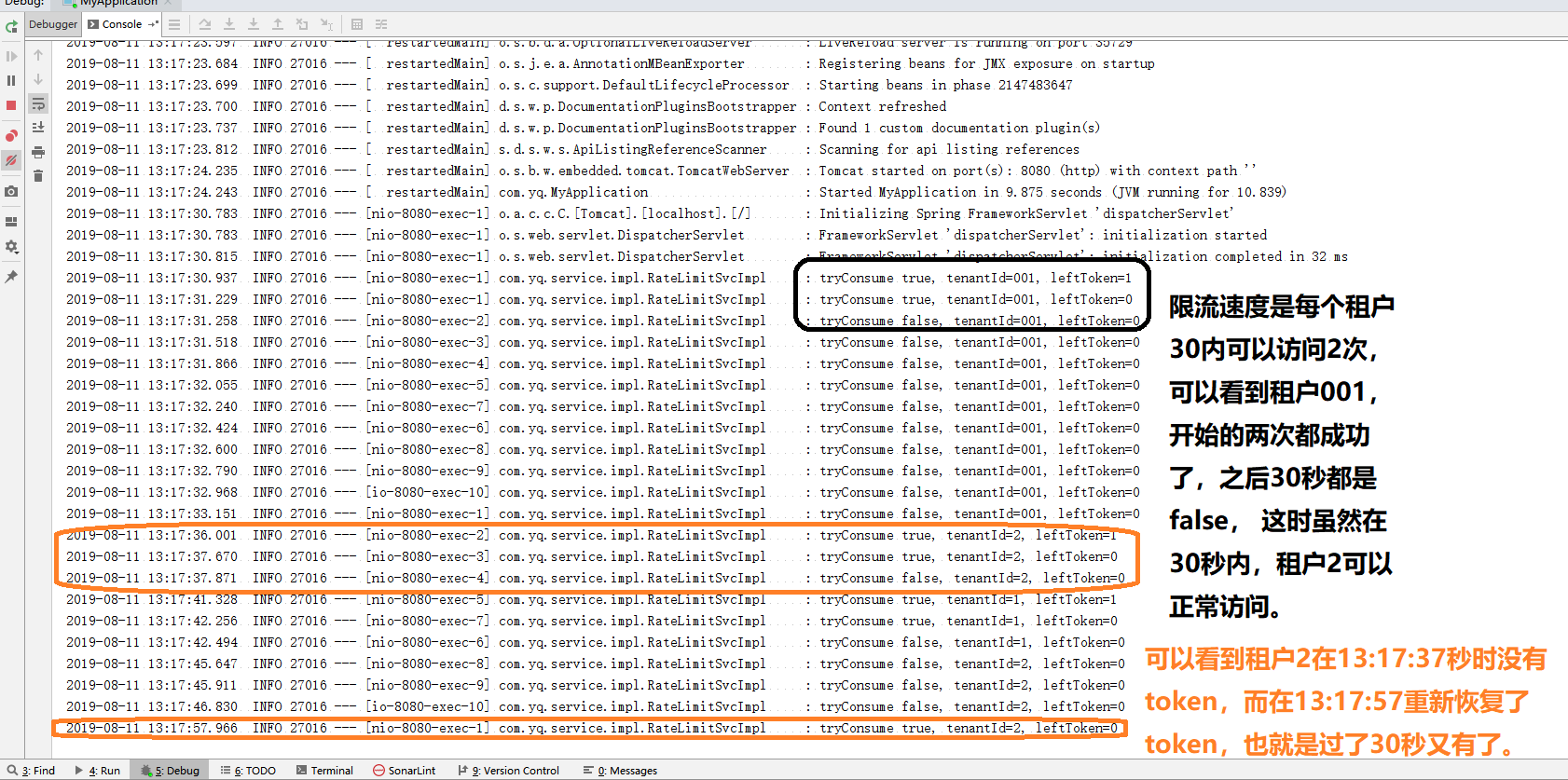The image size is (1568, 780).
Task: Click the Force Step Into icon
Action: click(254, 24)
